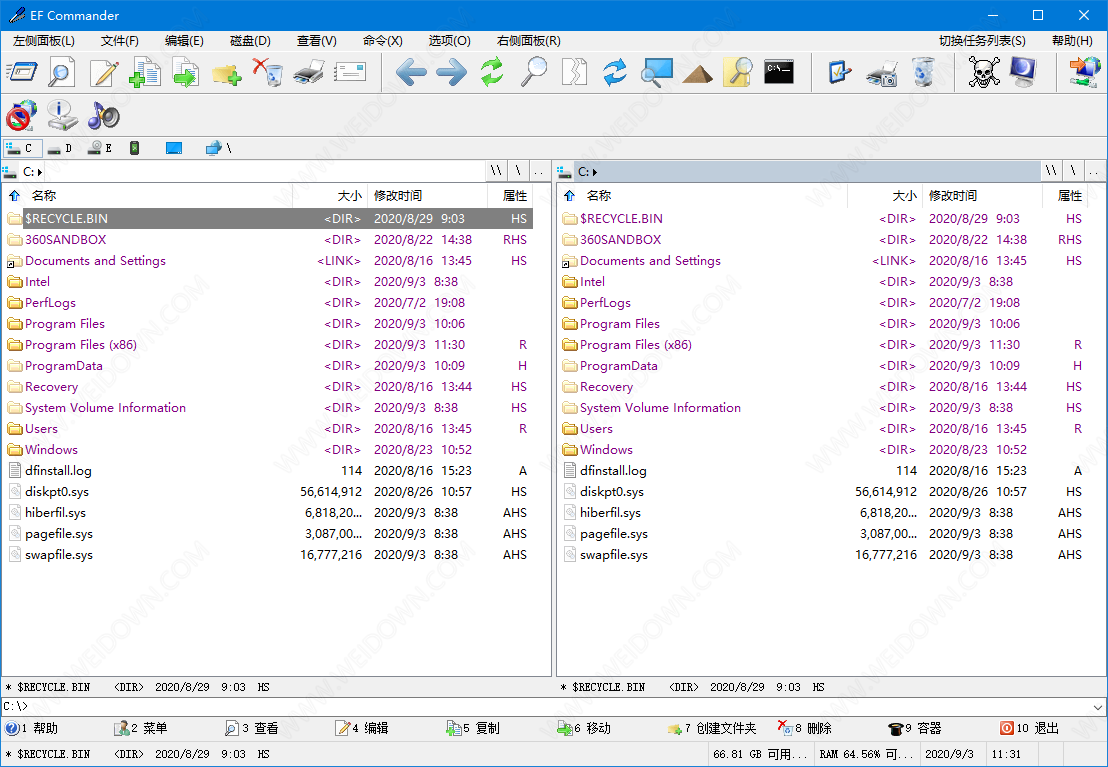The height and width of the screenshot is (767, 1108).
Task: Click the blue desktop drive-bar icon
Action: [x=174, y=148]
